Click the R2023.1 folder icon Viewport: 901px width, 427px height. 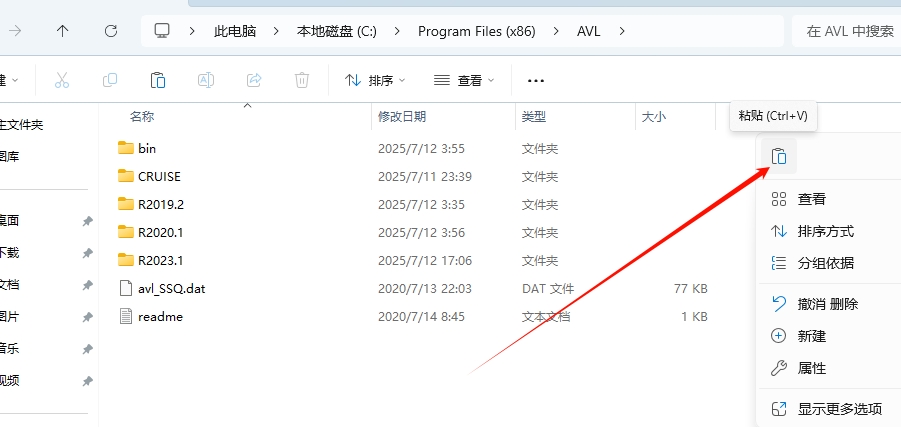(126, 260)
